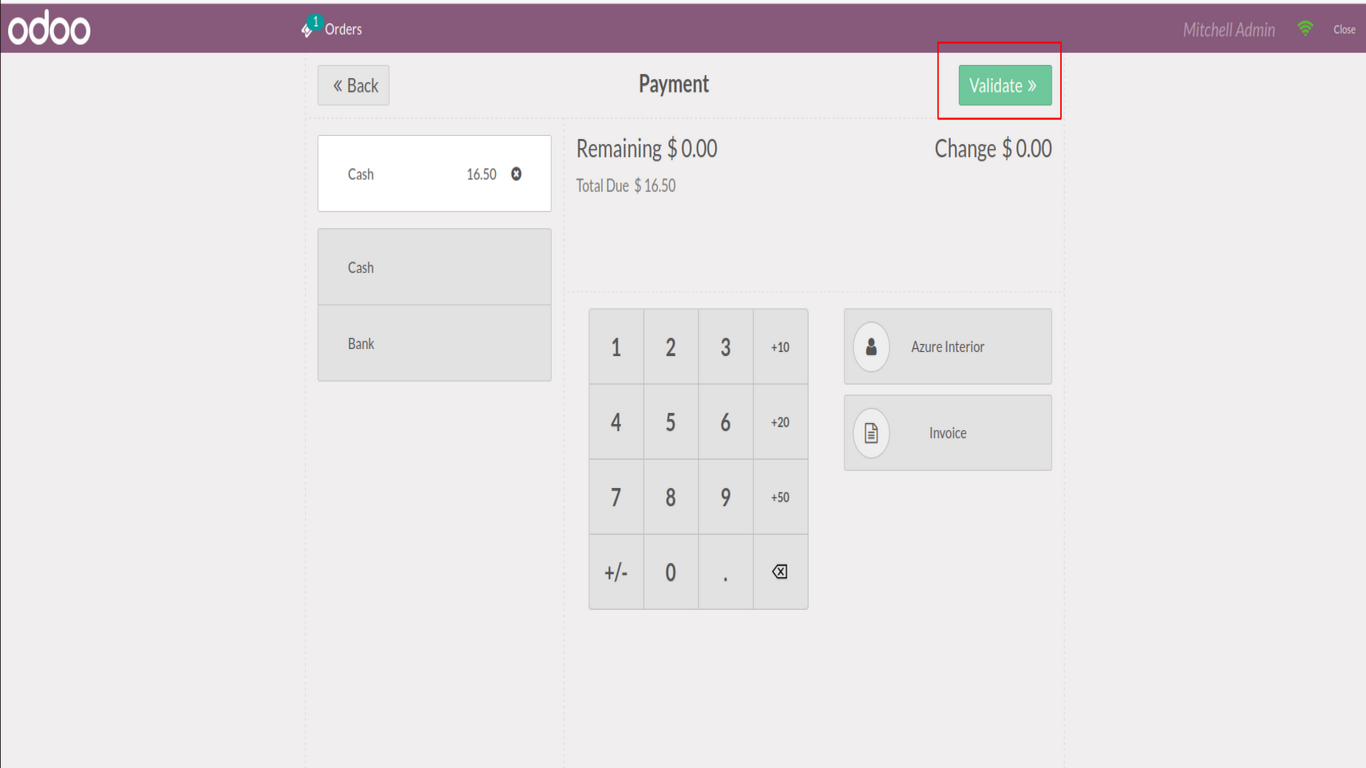Tap number 5 on the numpad
This screenshot has height=768, width=1366.
click(671, 422)
